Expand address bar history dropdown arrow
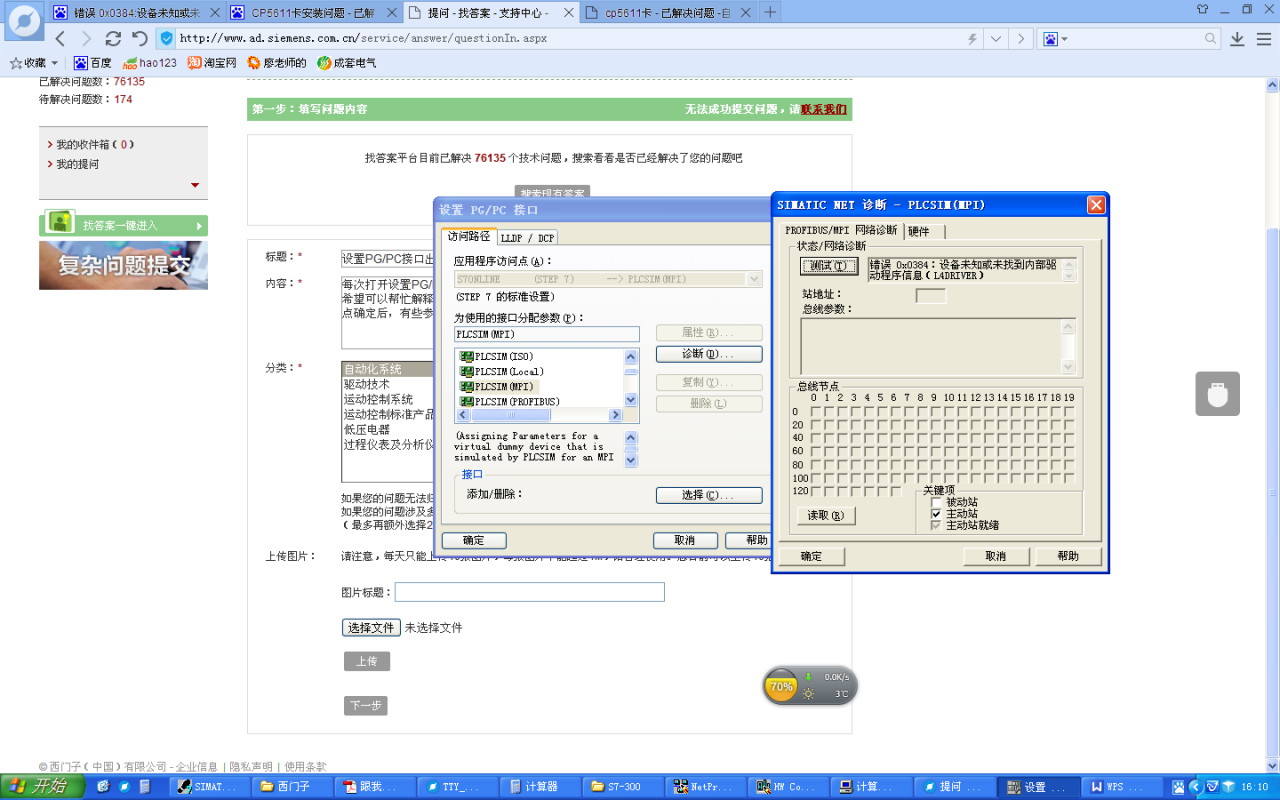Viewport: 1280px width, 800px height. (996, 38)
